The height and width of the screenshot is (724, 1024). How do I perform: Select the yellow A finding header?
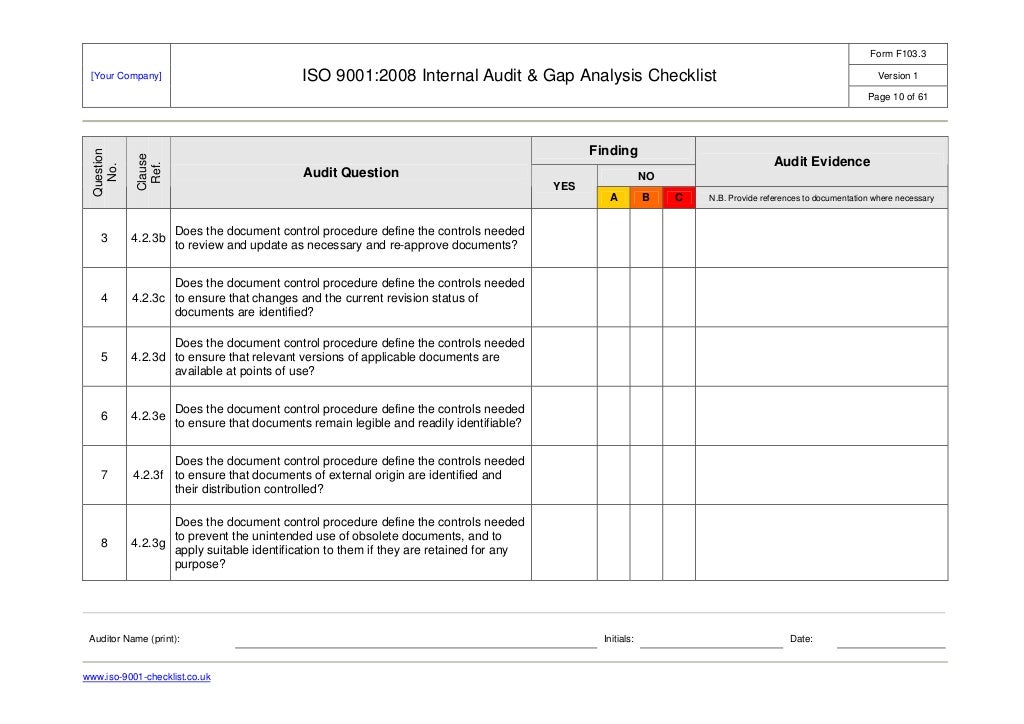click(x=613, y=198)
